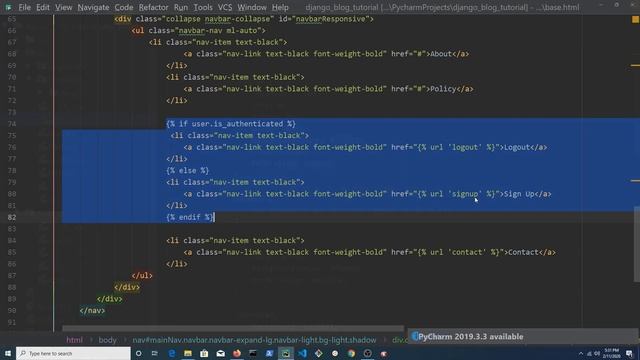Click the inspection warning indicator at top right
640x360 pixels.
pyautogui.click(x=635, y=19)
